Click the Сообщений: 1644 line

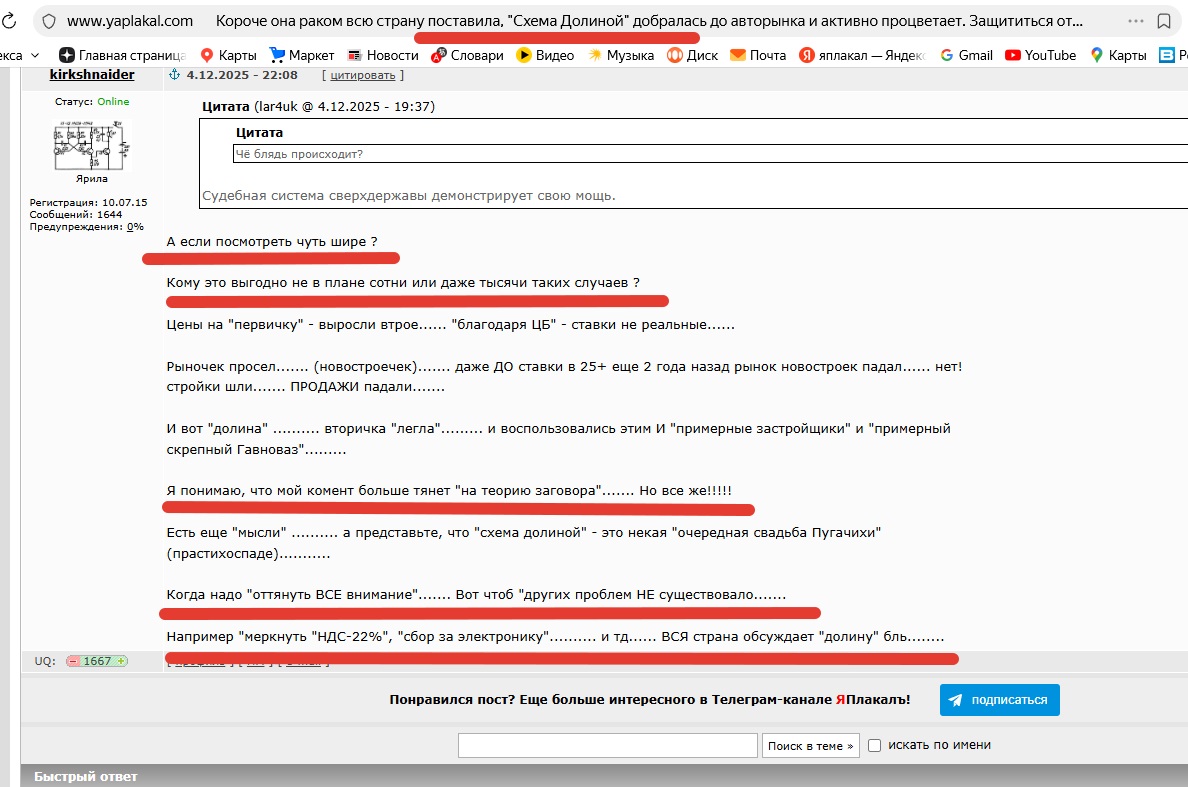pos(76,214)
